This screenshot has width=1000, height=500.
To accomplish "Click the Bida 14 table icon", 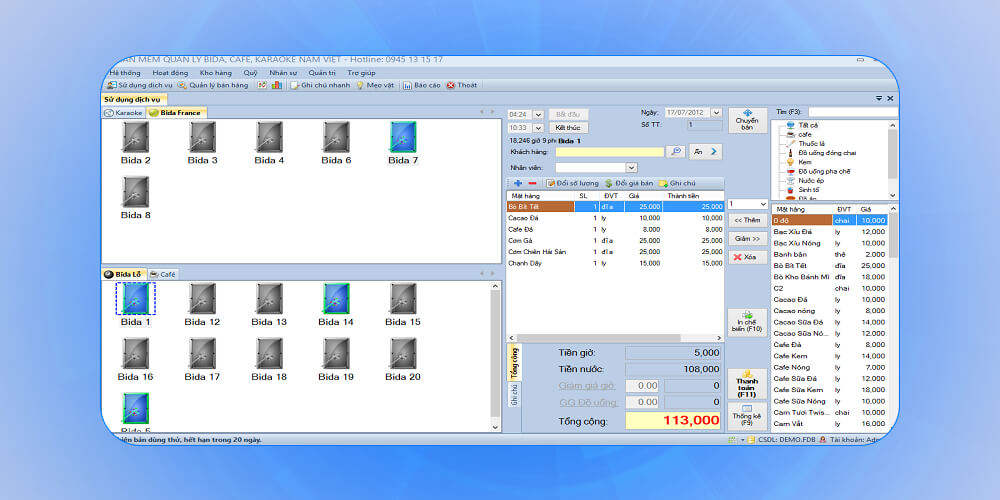I will (336, 299).
